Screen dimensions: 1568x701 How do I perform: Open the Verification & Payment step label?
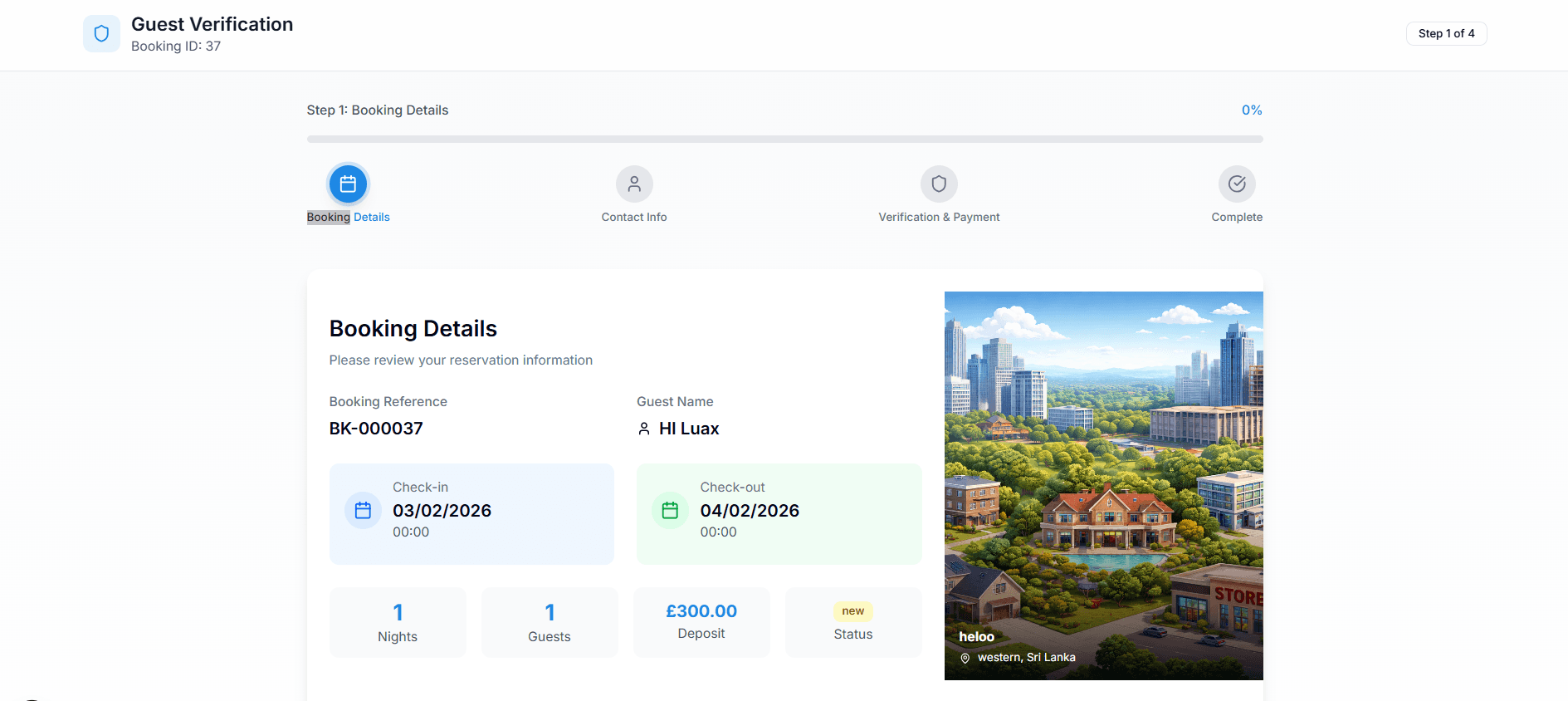(x=939, y=217)
